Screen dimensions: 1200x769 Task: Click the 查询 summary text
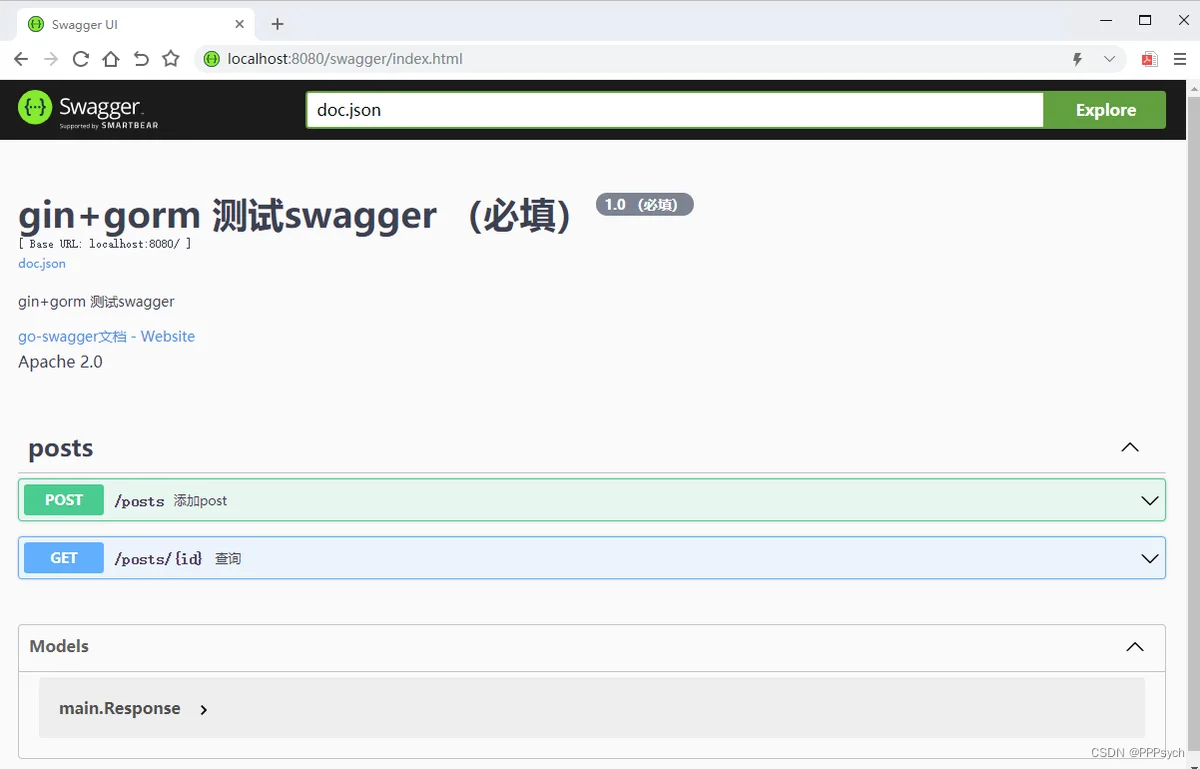tap(228, 559)
